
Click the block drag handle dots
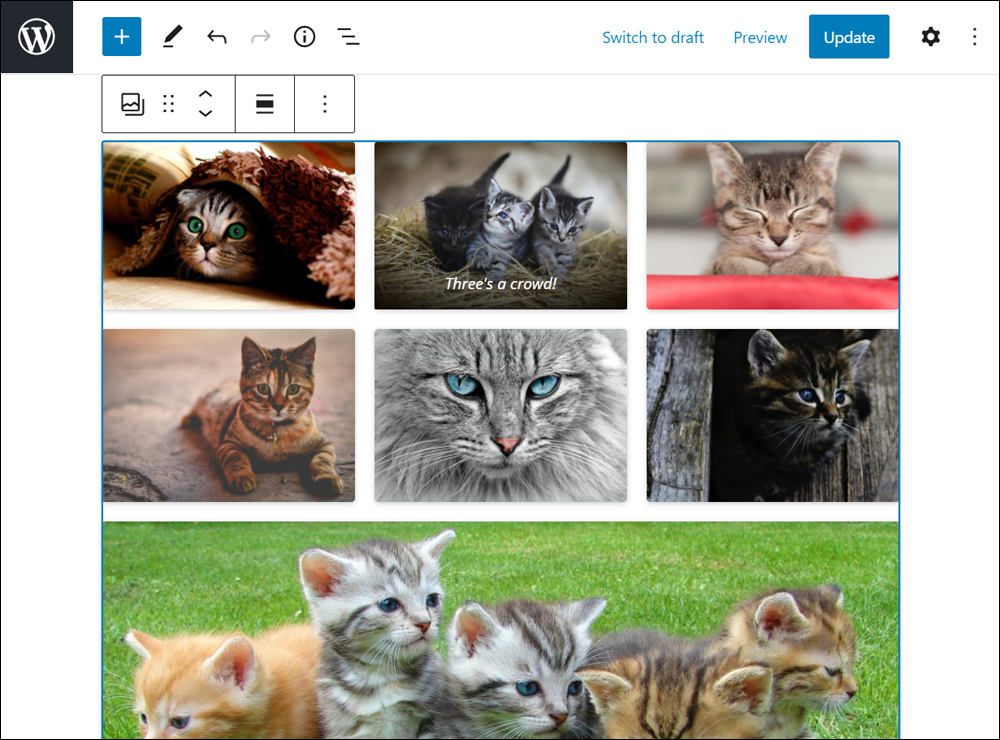click(168, 104)
